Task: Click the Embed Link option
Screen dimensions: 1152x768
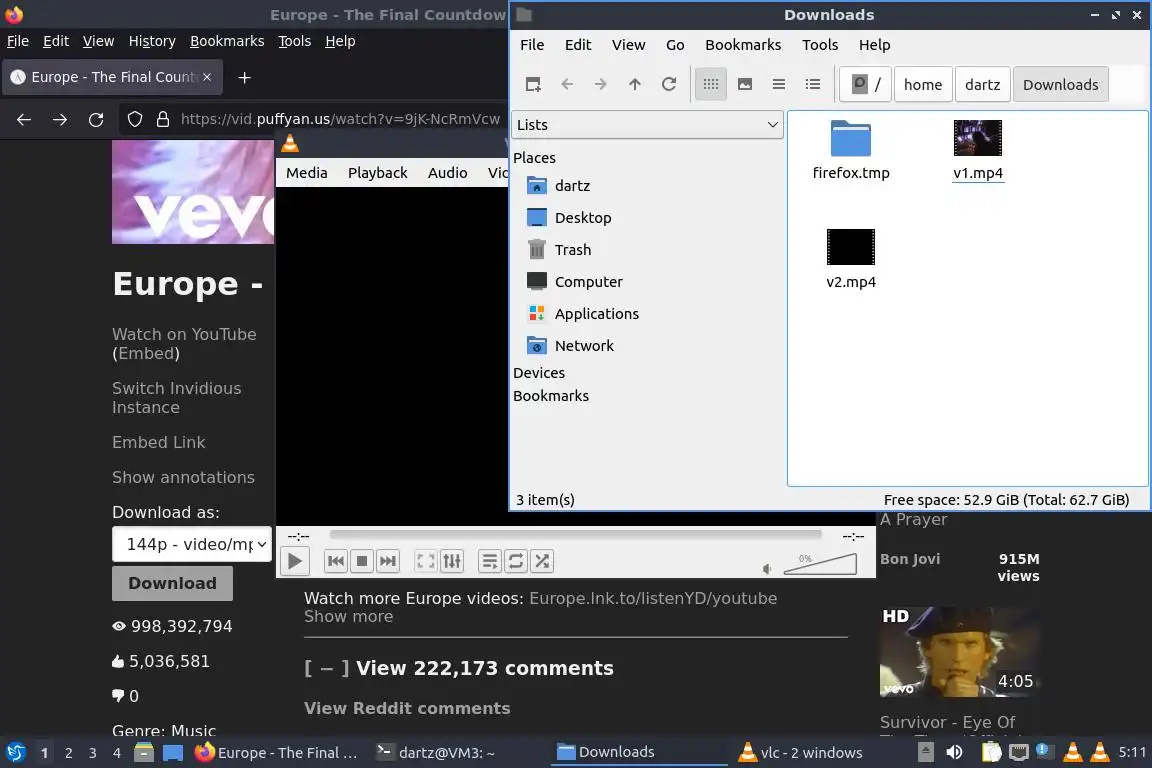Action: pyautogui.click(x=159, y=442)
